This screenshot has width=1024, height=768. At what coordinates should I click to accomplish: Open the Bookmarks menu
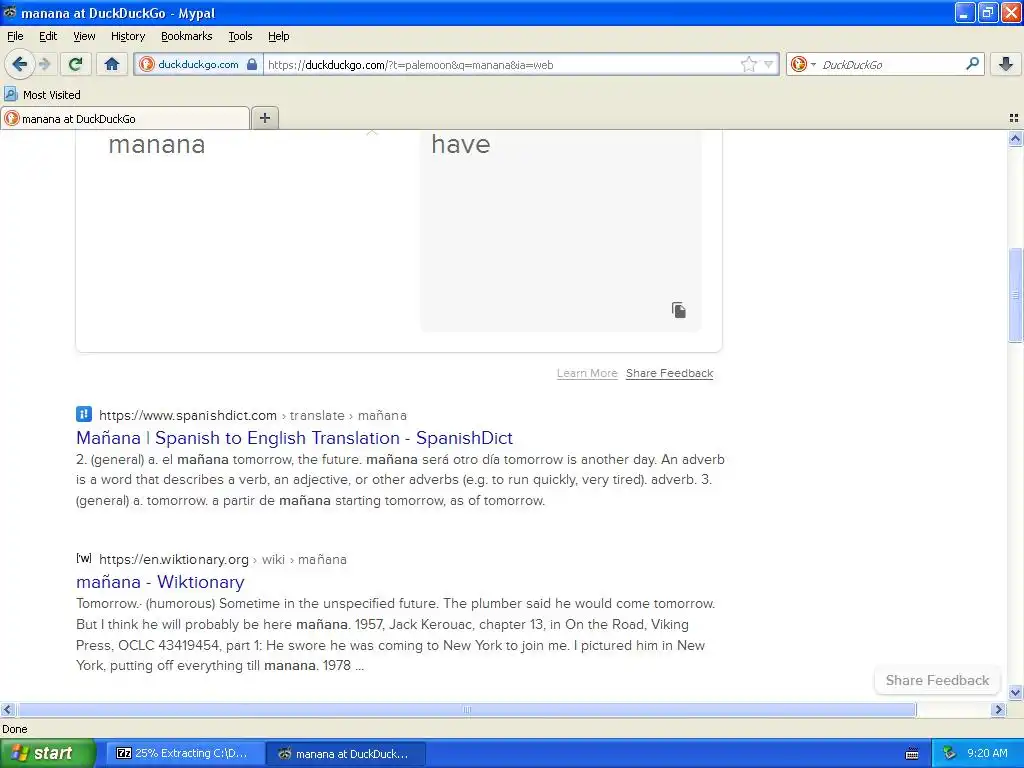tap(186, 36)
